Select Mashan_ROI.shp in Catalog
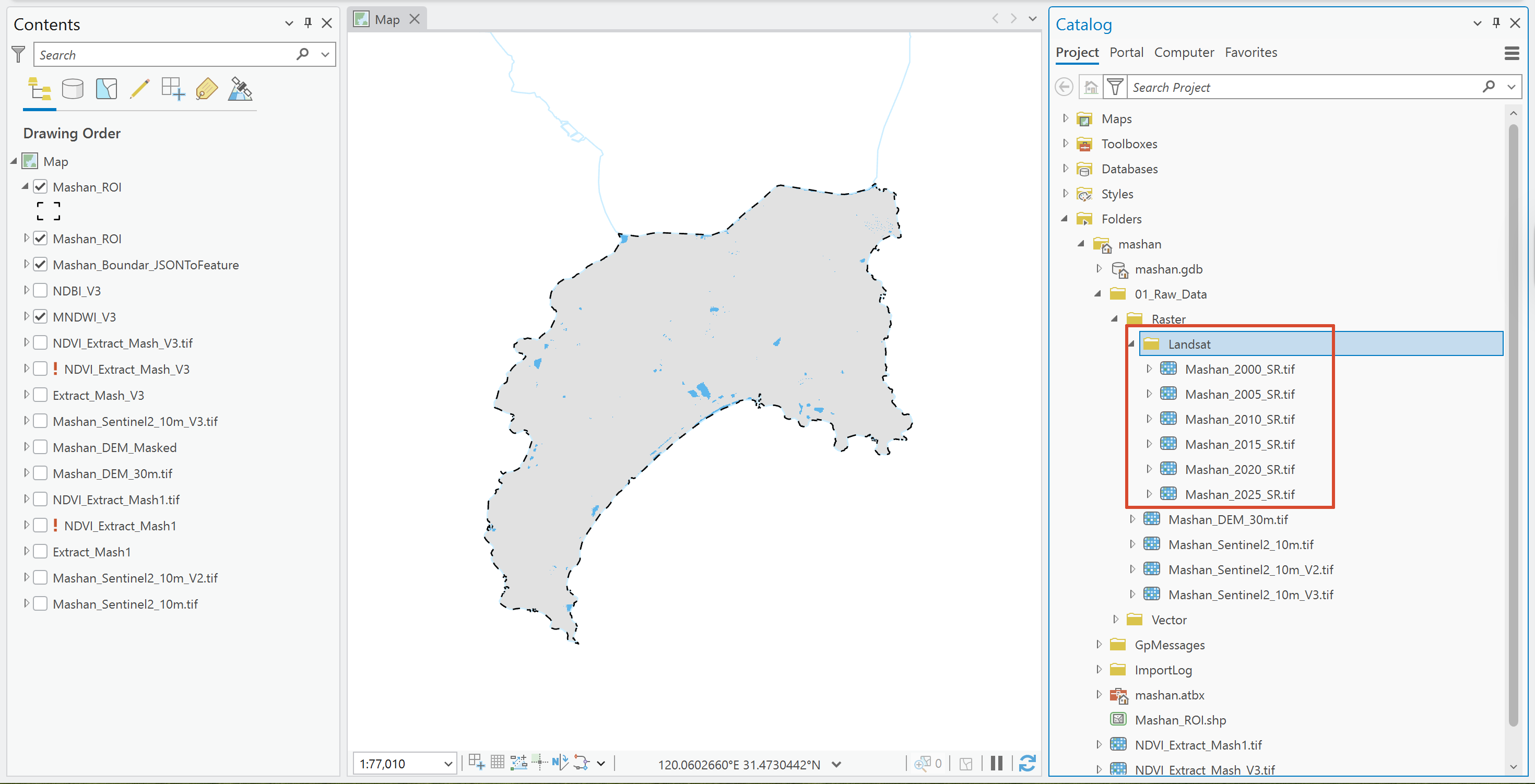Image resolution: width=1535 pixels, height=784 pixels. (x=1180, y=720)
